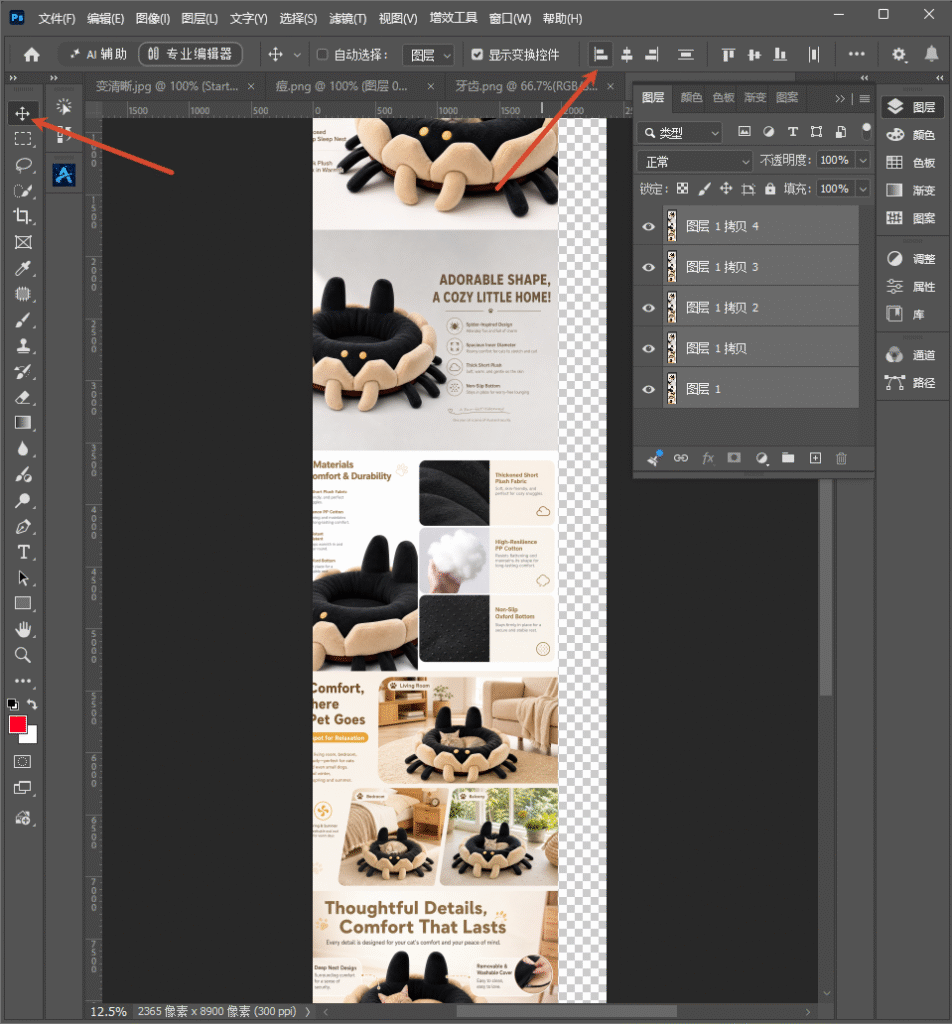Viewport: 952px width, 1024px height.
Task: Hide layer 图层 1 拷贝
Action: coord(648,349)
